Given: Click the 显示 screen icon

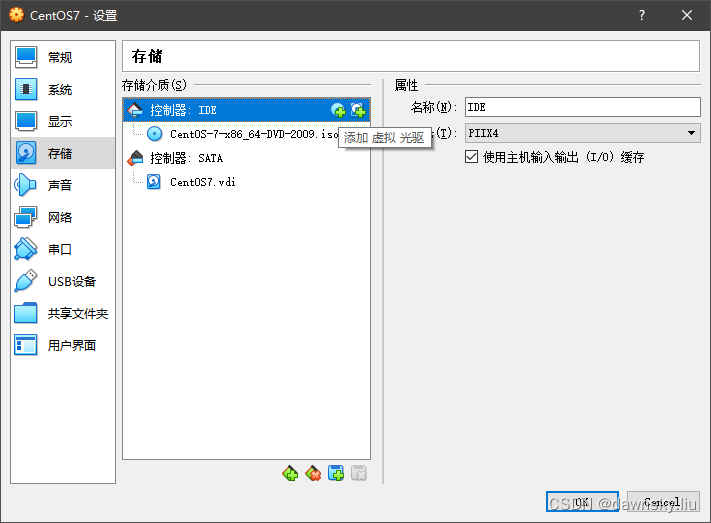Looking at the screenshot, I should [x=26, y=121].
